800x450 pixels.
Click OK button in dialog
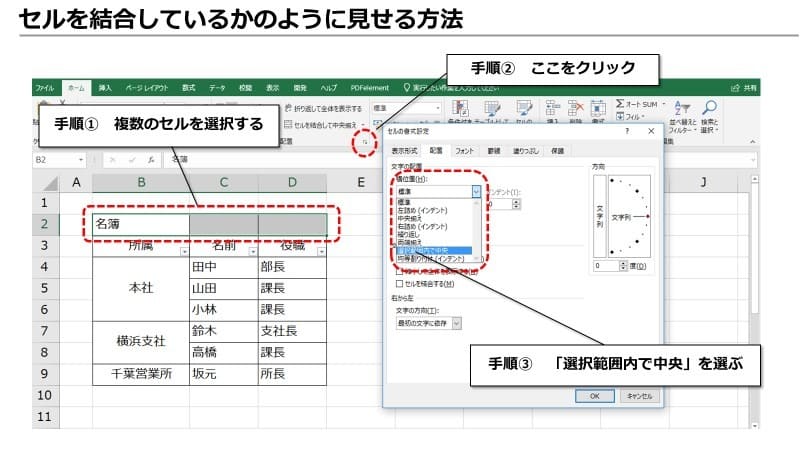click(594, 396)
